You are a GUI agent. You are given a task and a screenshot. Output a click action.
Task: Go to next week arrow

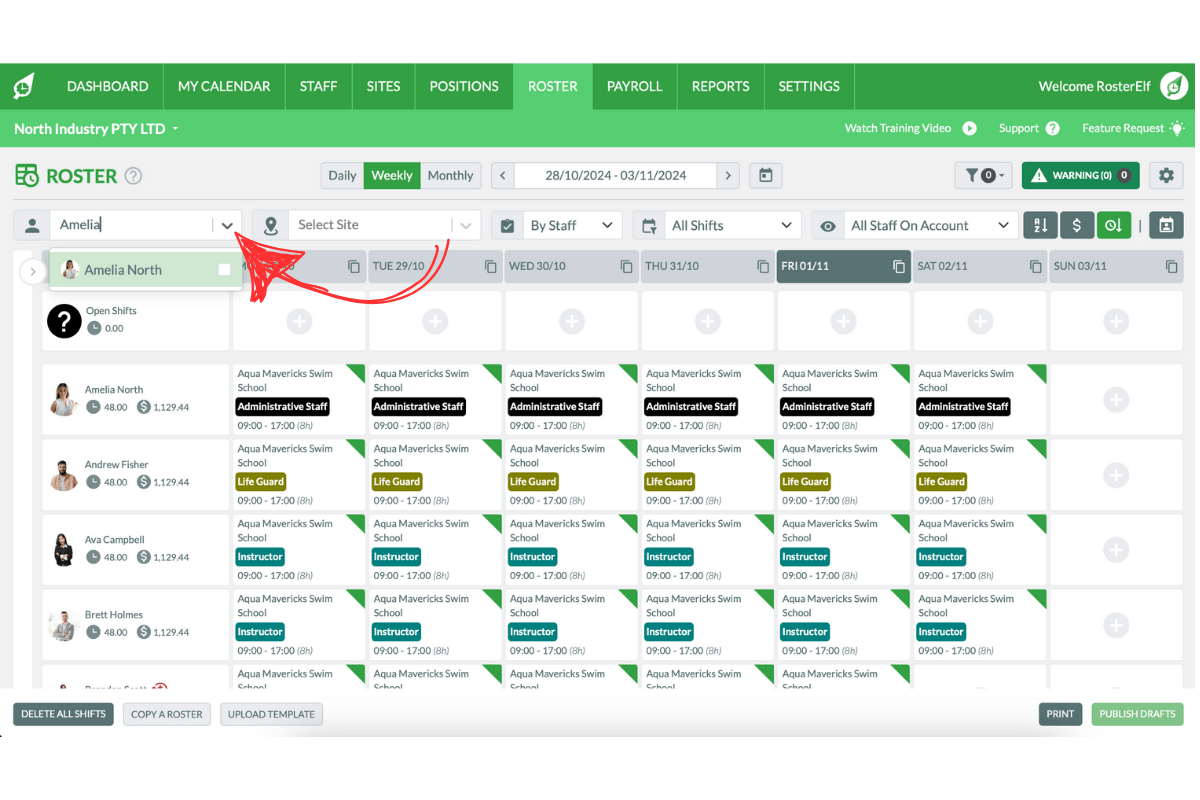(729, 175)
